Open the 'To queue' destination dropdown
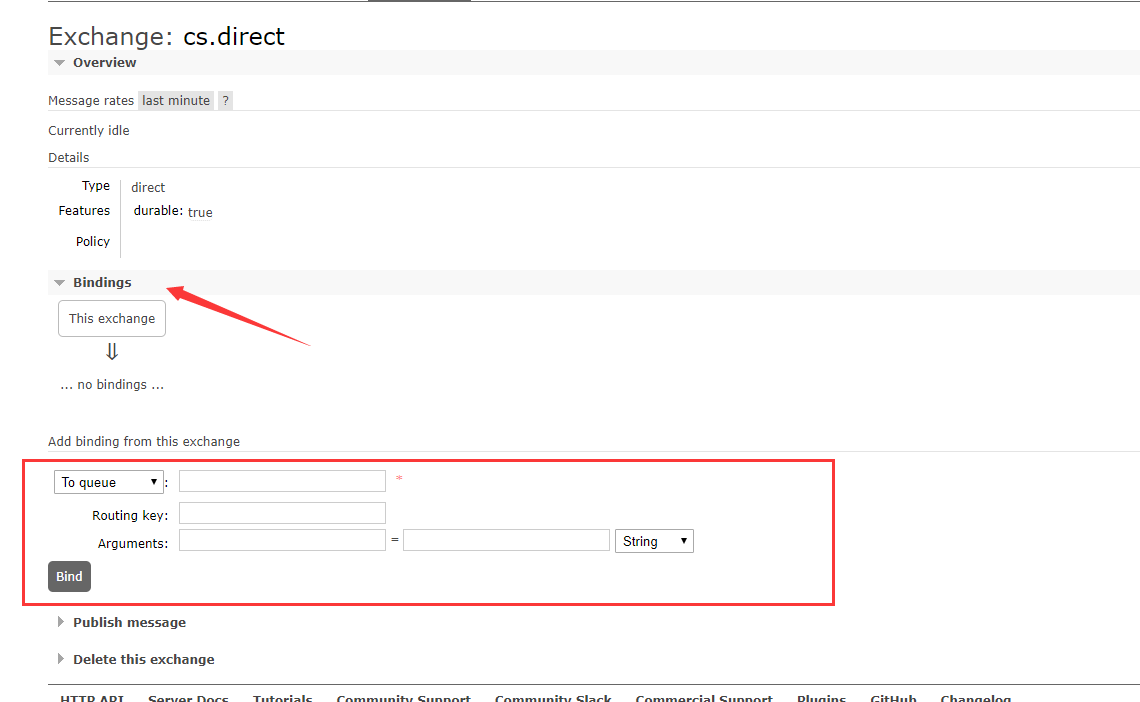Viewport: 1140px width, 702px height. click(109, 482)
